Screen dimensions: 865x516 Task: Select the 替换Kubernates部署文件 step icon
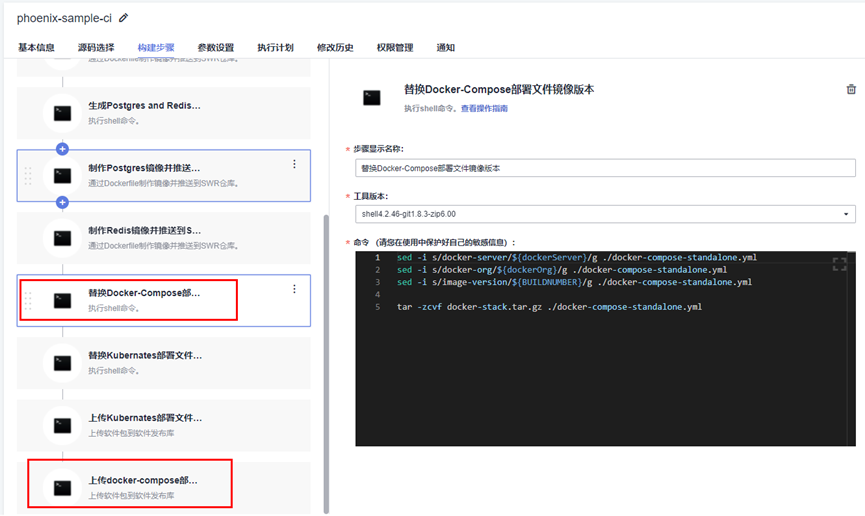click(62, 363)
